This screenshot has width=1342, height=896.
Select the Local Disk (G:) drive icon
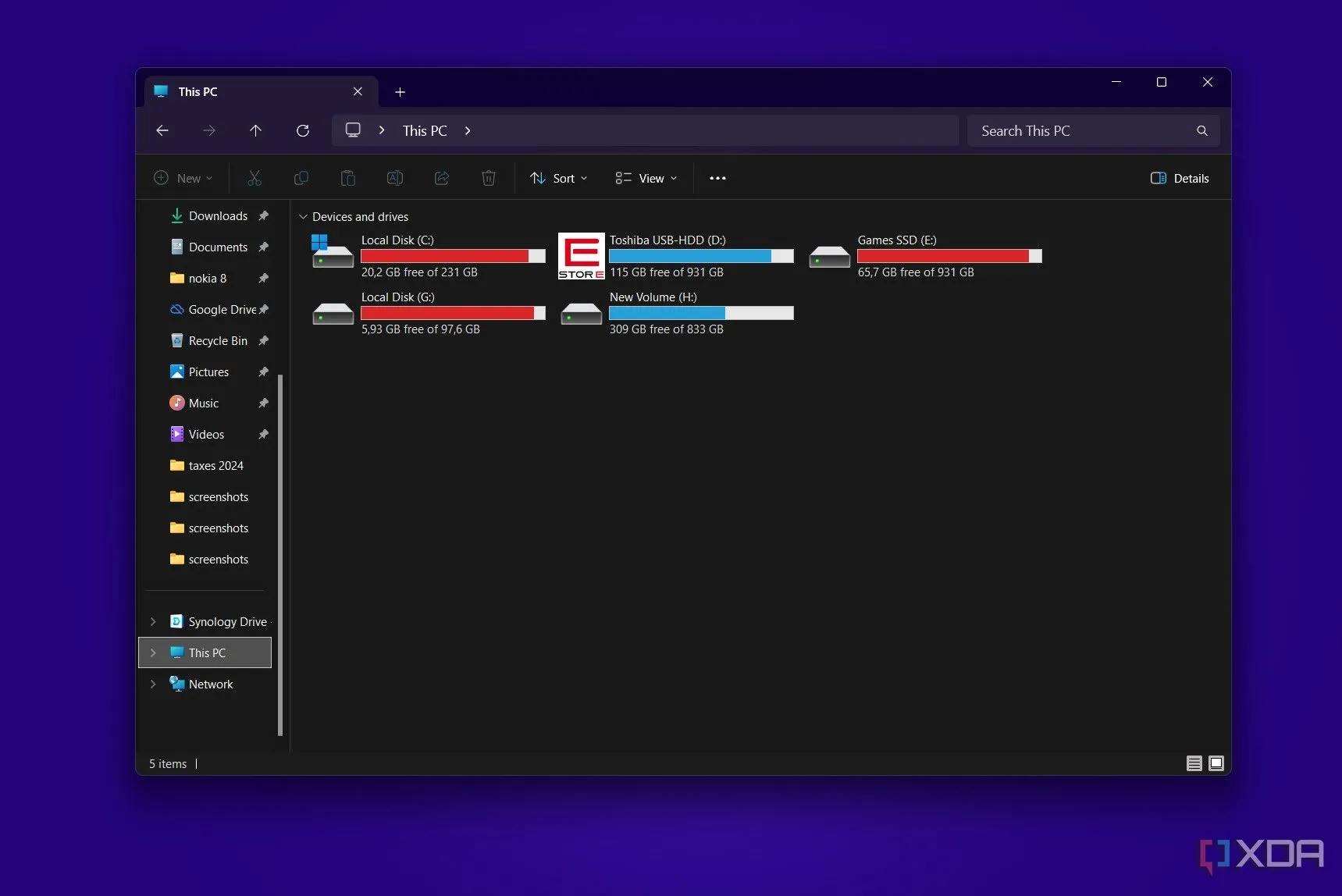click(x=333, y=314)
